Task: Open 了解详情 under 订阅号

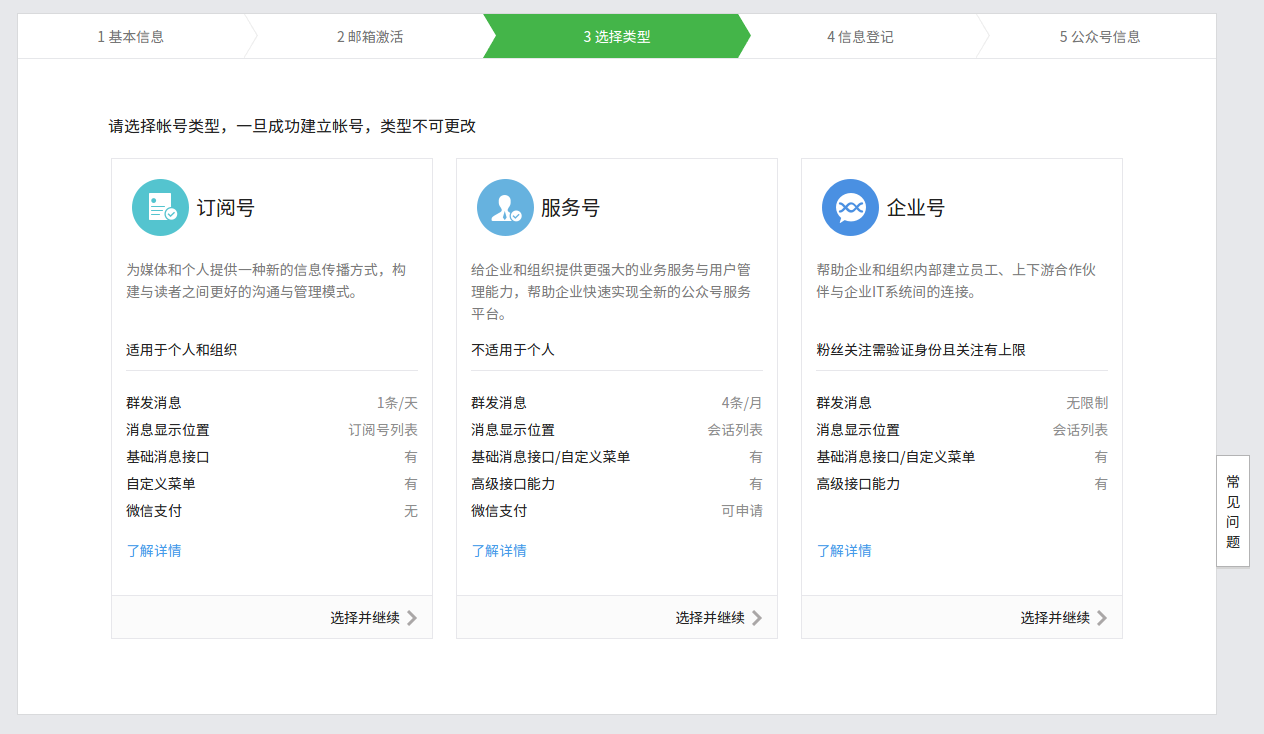Action: (x=152, y=550)
